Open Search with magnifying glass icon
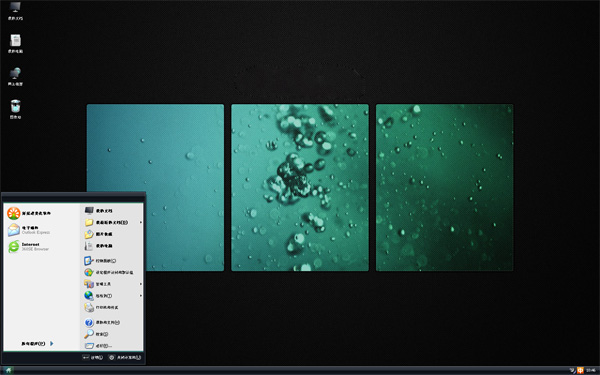Screen dimensions: 600x375 point(96,334)
